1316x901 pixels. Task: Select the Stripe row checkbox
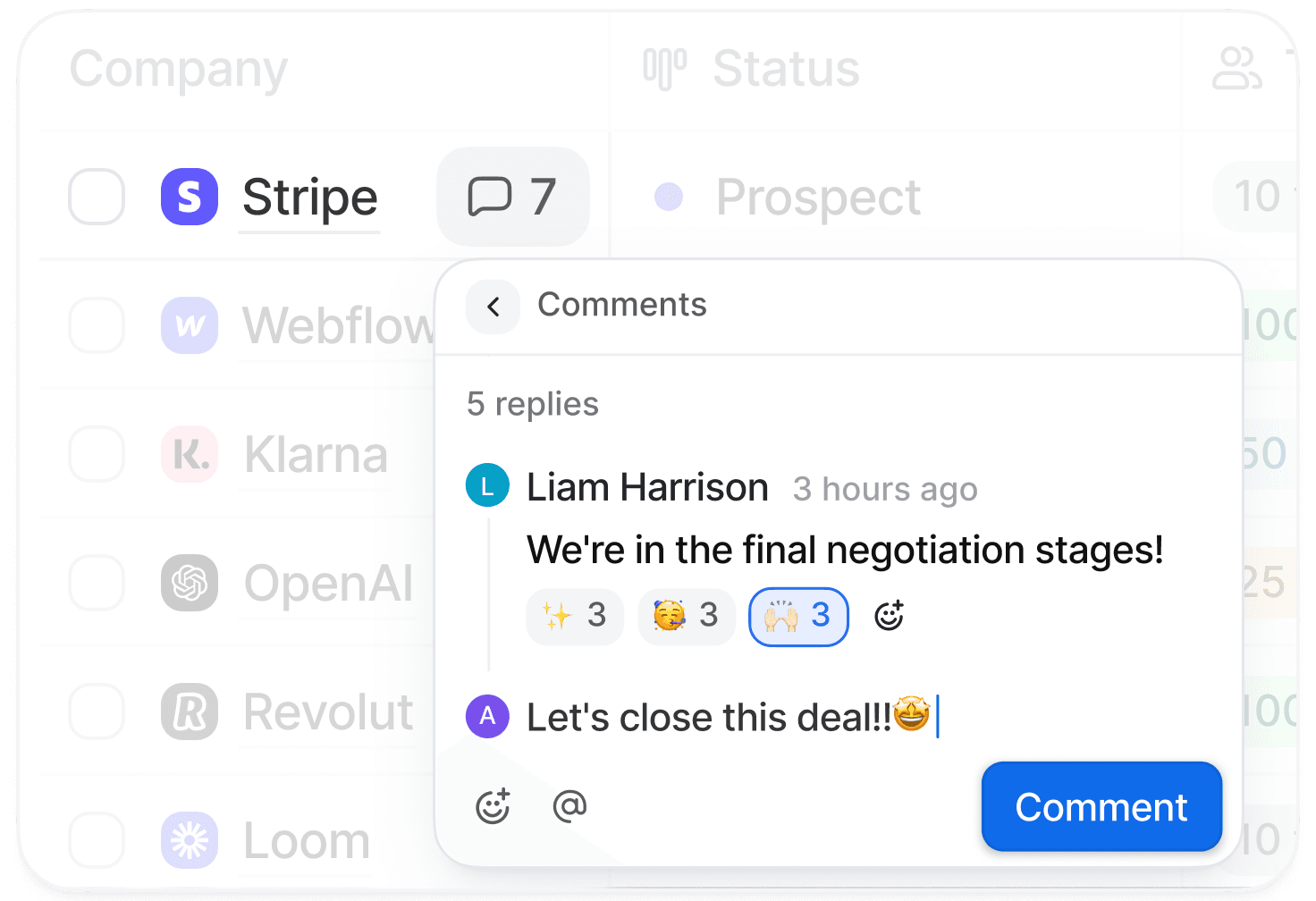pos(97,197)
